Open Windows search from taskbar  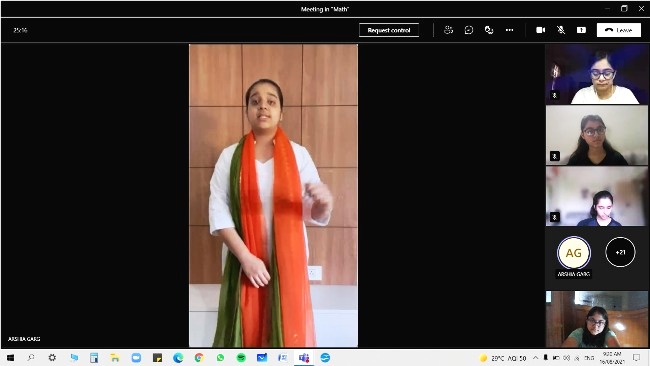(x=31, y=358)
